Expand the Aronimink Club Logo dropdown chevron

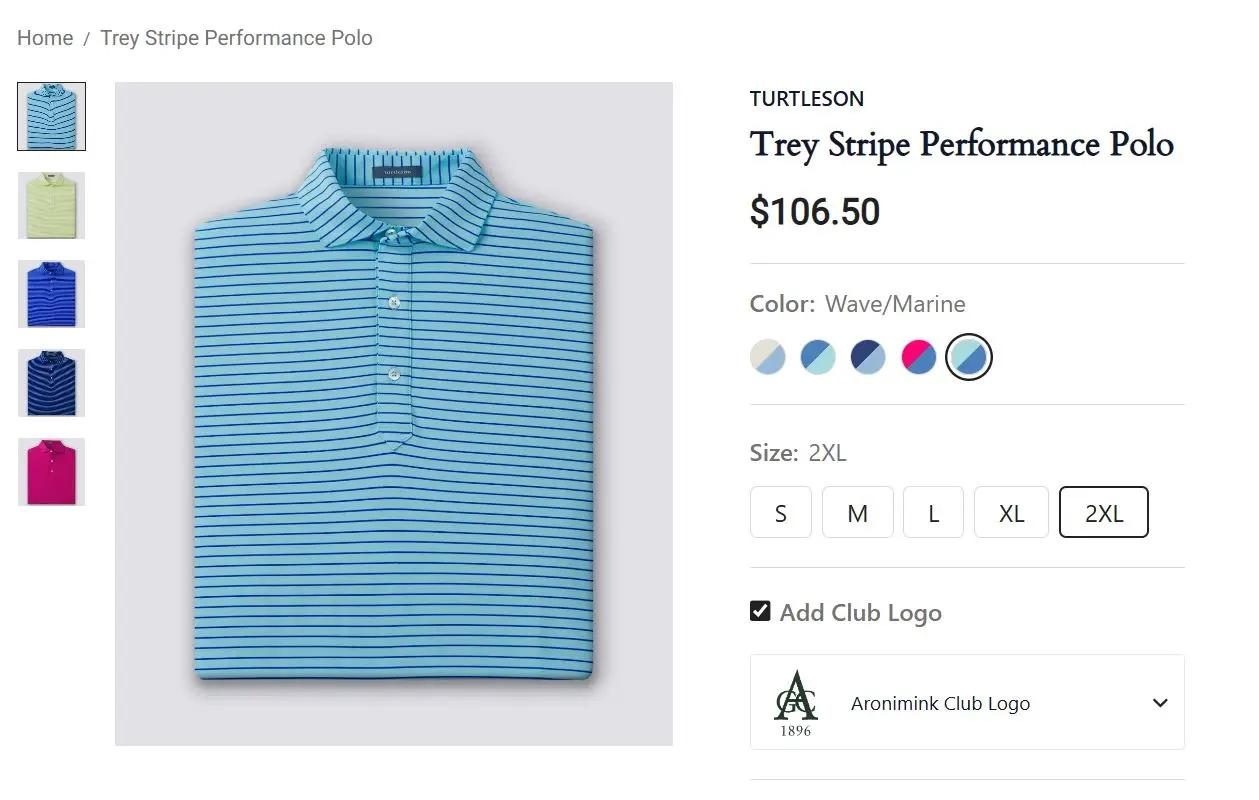tap(1160, 703)
